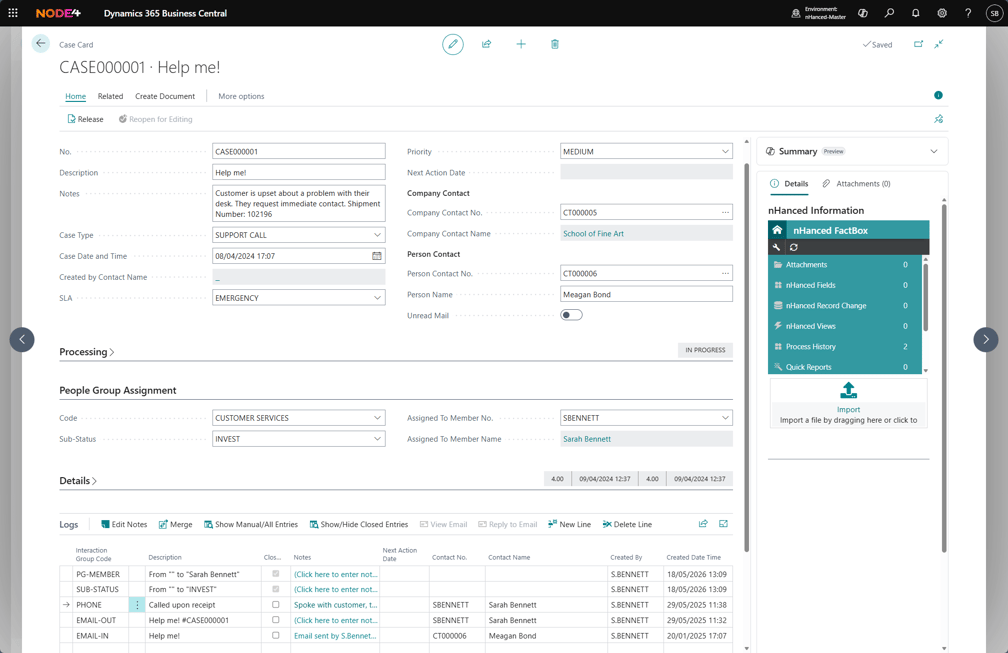Open the SLA dropdown
The width and height of the screenshot is (1008, 653).
(x=377, y=298)
